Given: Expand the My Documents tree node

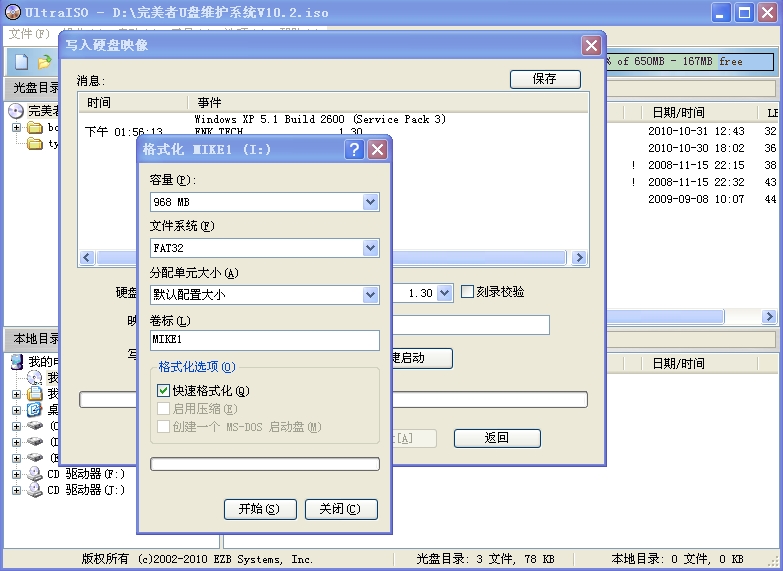Looking at the screenshot, I should pos(16,394).
